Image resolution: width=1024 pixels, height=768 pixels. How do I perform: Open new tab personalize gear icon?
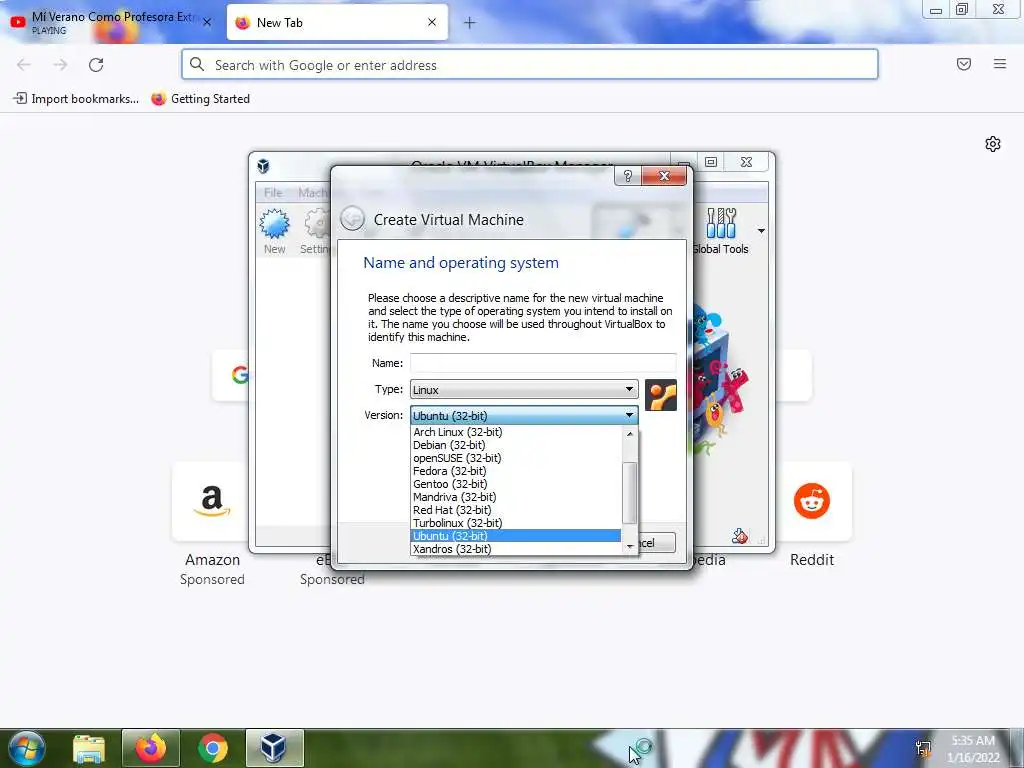[x=993, y=144]
